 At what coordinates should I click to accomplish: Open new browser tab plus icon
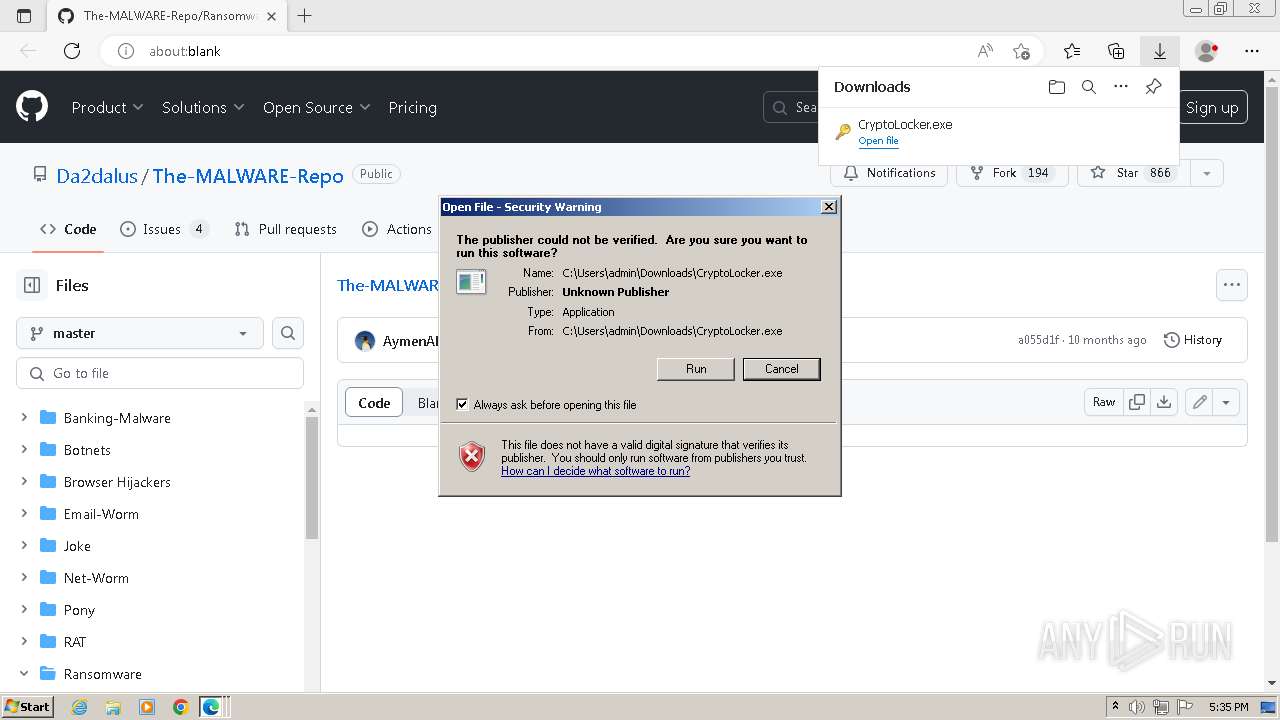[305, 15]
